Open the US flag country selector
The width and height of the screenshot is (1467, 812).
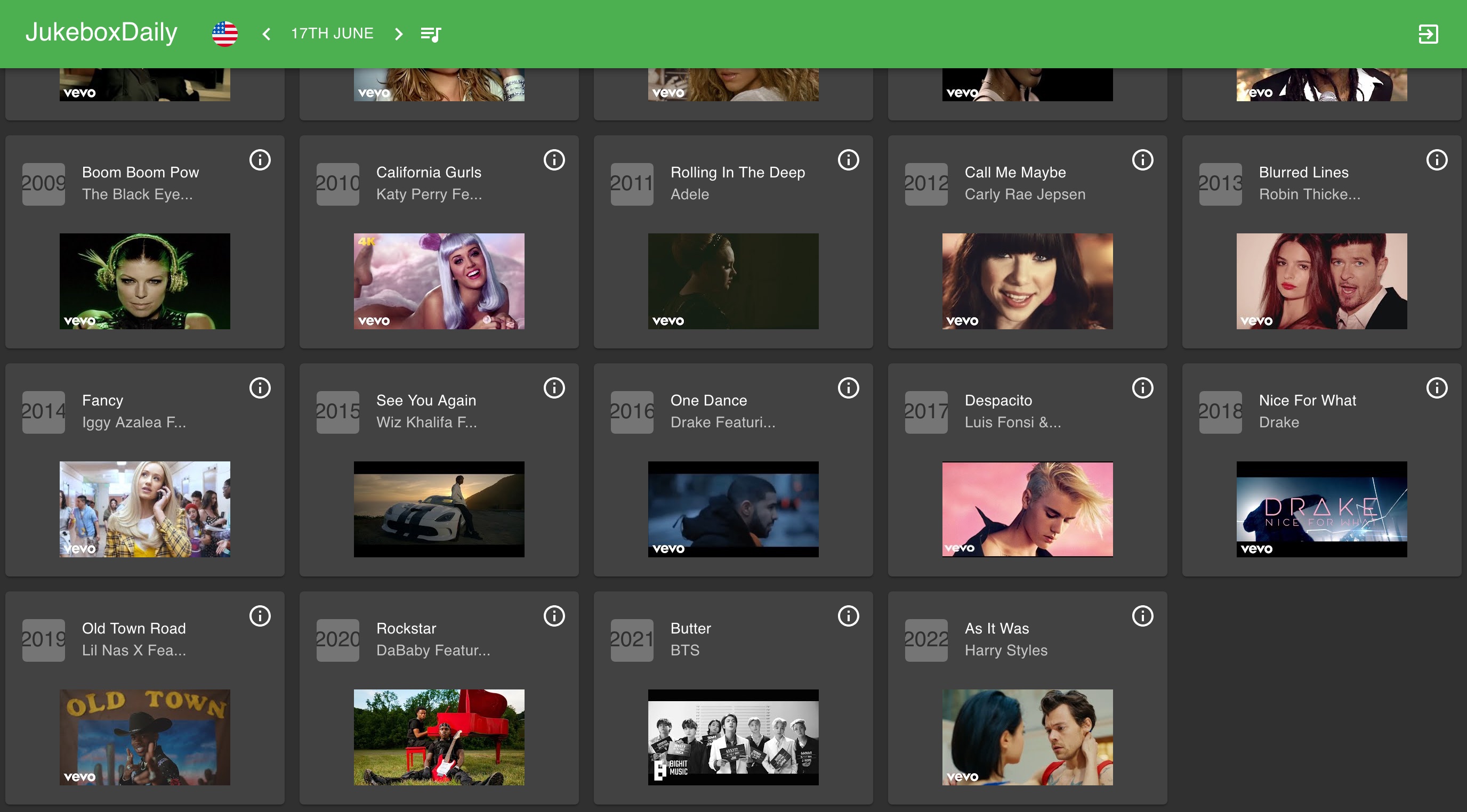[x=224, y=34]
